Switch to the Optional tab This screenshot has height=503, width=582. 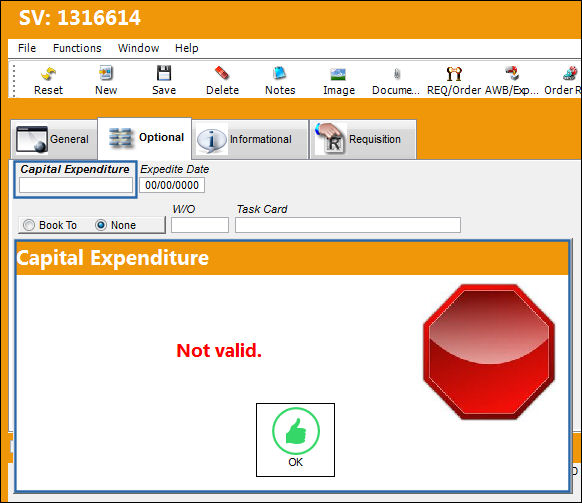[145, 138]
